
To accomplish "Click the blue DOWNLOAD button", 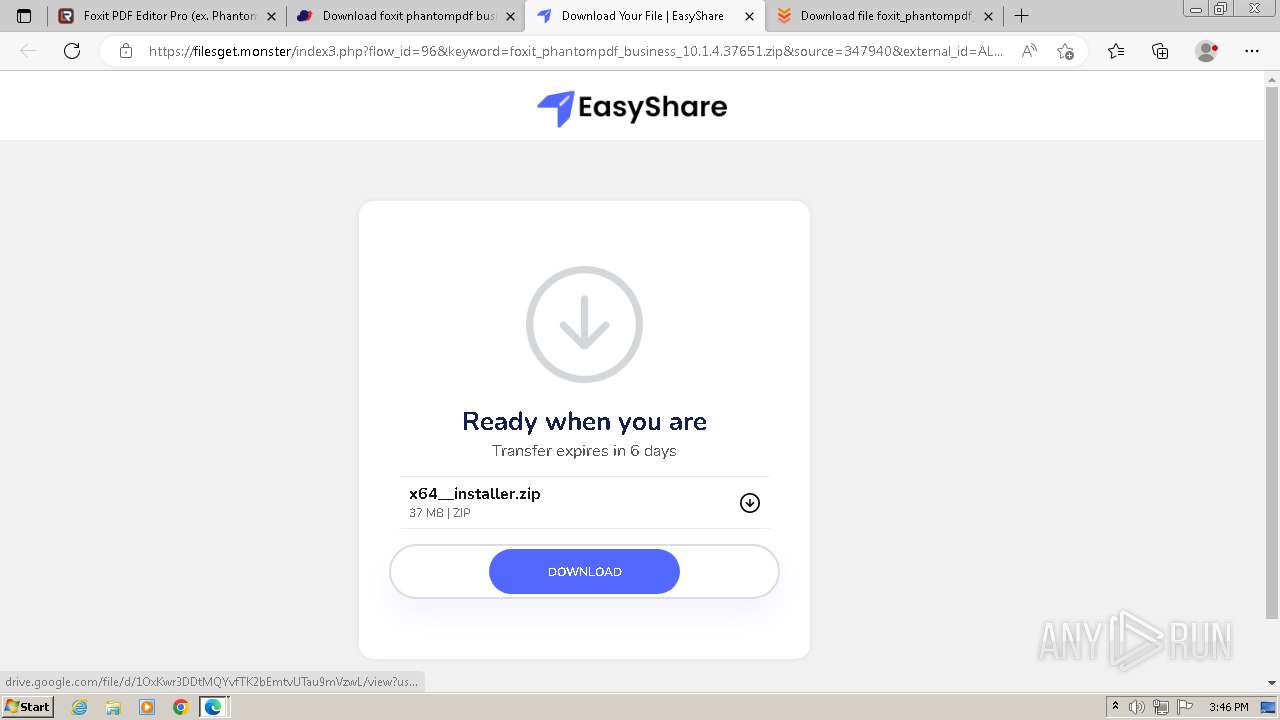I will [584, 572].
